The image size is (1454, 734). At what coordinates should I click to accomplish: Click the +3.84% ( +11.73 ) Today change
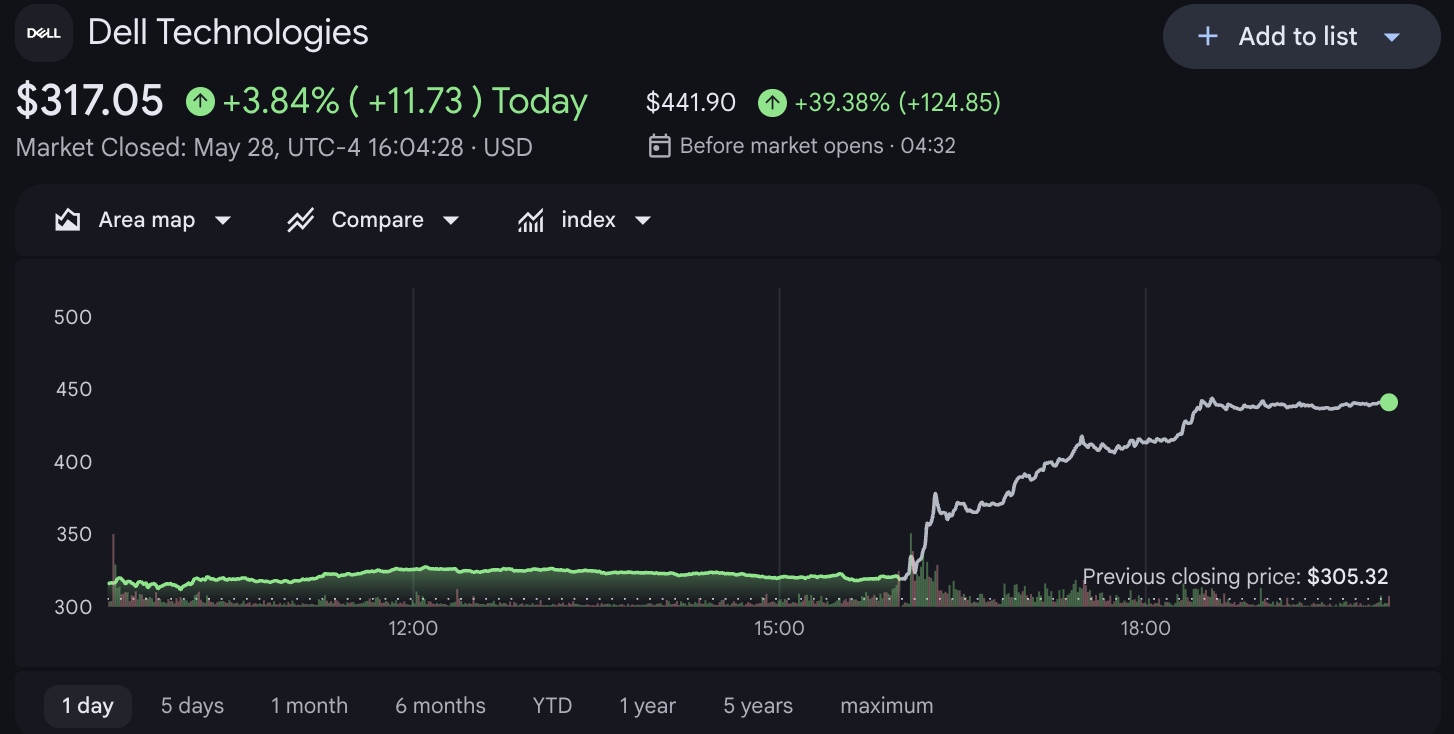pyautogui.click(x=405, y=101)
